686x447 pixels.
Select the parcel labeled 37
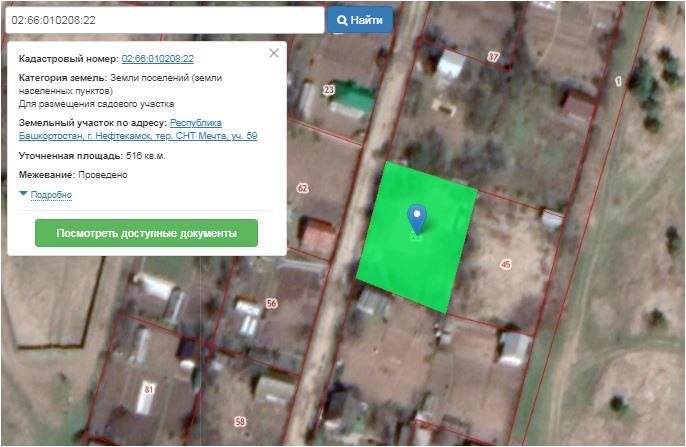pyautogui.click(x=492, y=57)
